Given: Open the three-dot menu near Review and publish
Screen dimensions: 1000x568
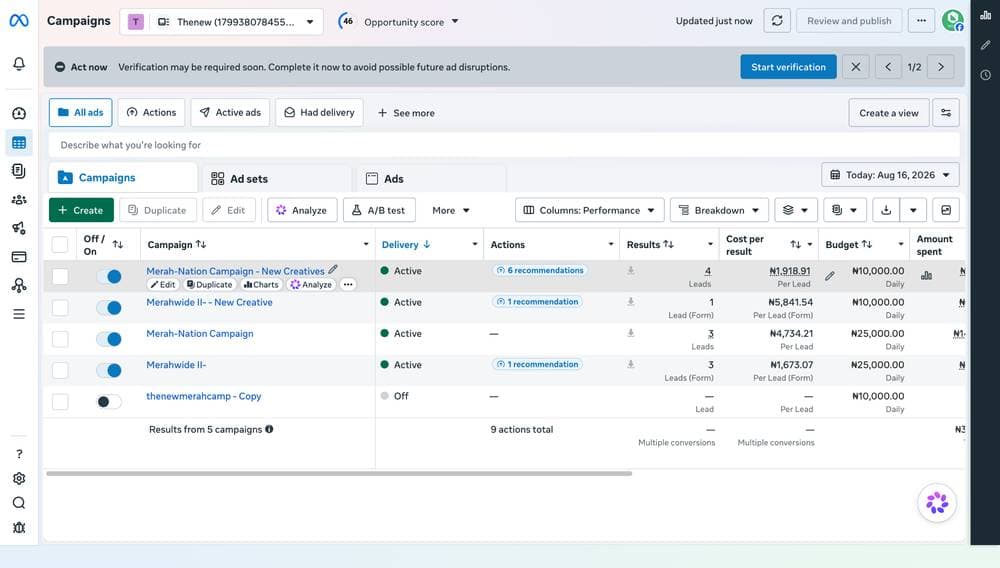Looking at the screenshot, I should click(921, 20).
